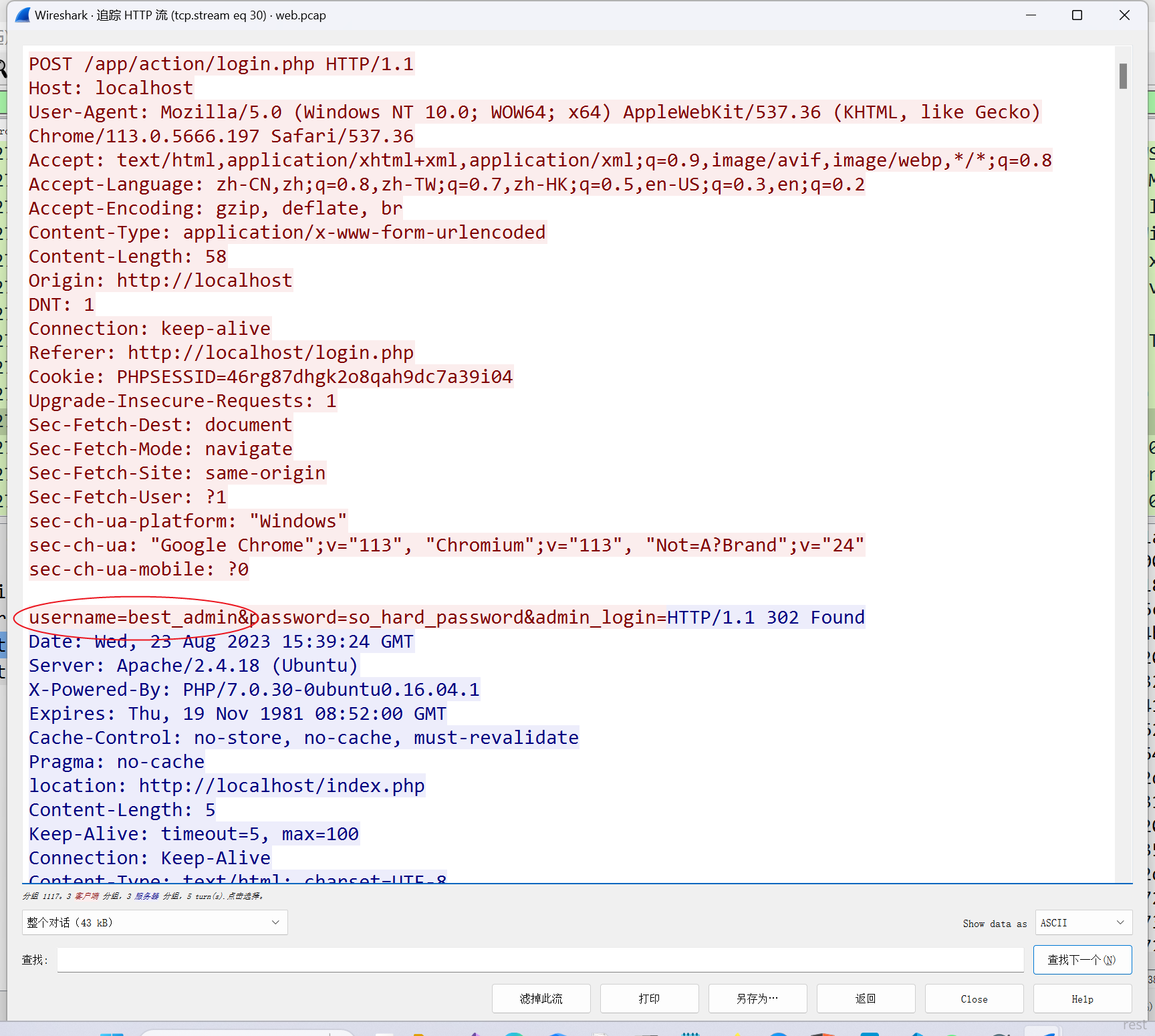The image size is (1155, 1036).
Task: Click the 打印 print button
Action: (649, 999)
